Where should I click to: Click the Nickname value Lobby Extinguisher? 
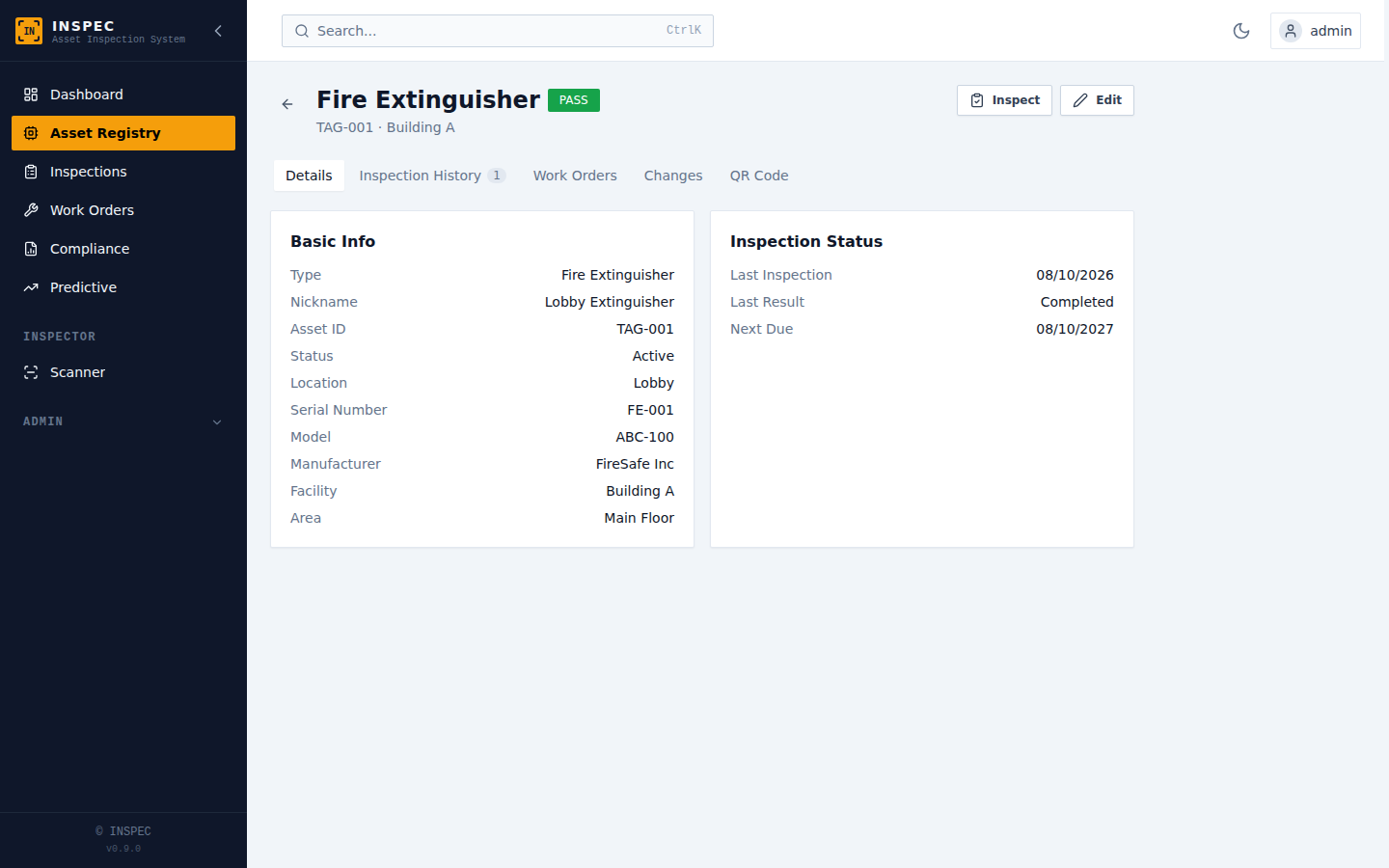point(610,302)
